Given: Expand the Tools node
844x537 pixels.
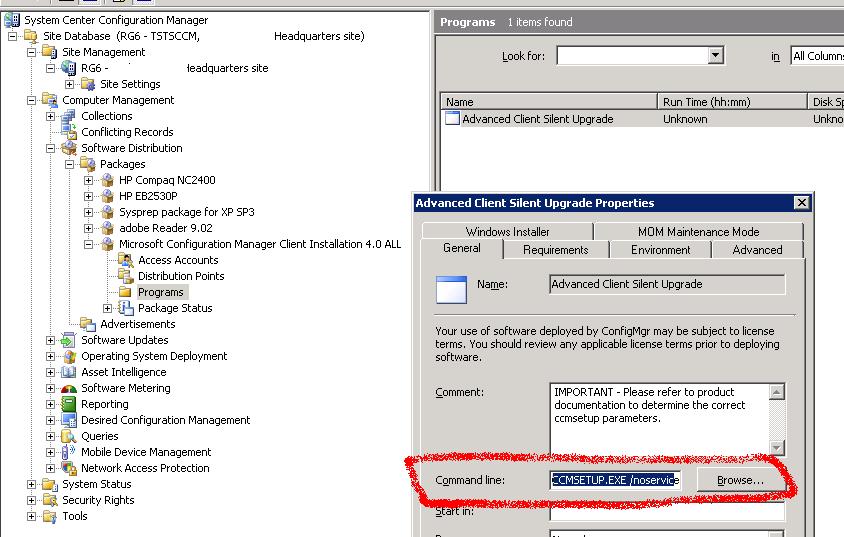Looking at the screenshot, I should click(x=31, y=517).
